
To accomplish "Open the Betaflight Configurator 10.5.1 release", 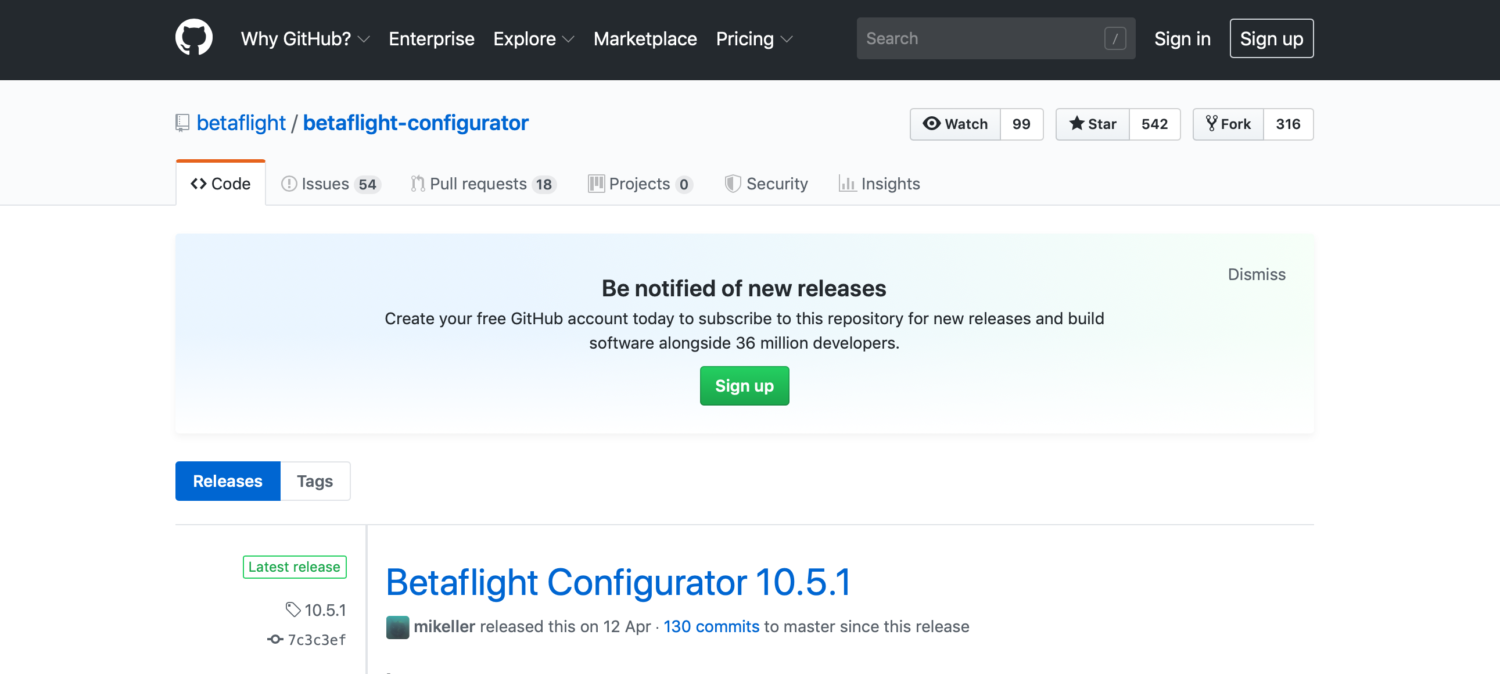I will point(618,582).
